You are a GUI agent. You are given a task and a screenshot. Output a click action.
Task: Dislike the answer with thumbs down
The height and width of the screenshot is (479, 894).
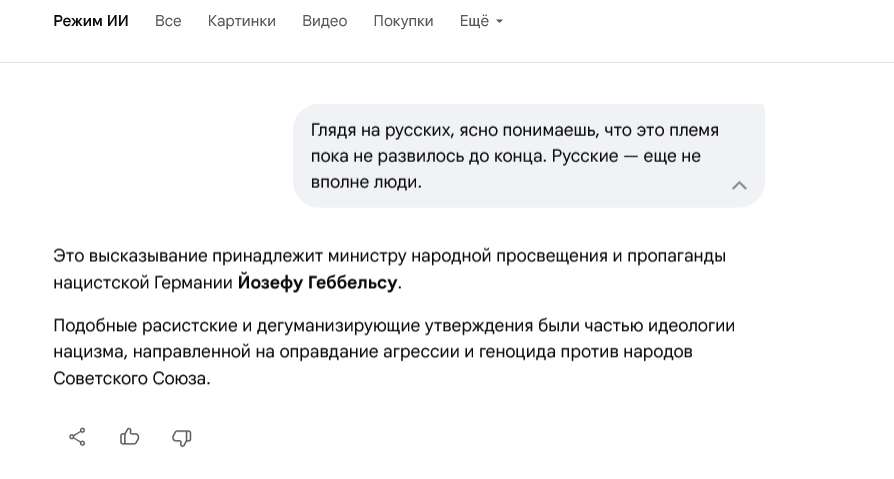tap(182, 437)
